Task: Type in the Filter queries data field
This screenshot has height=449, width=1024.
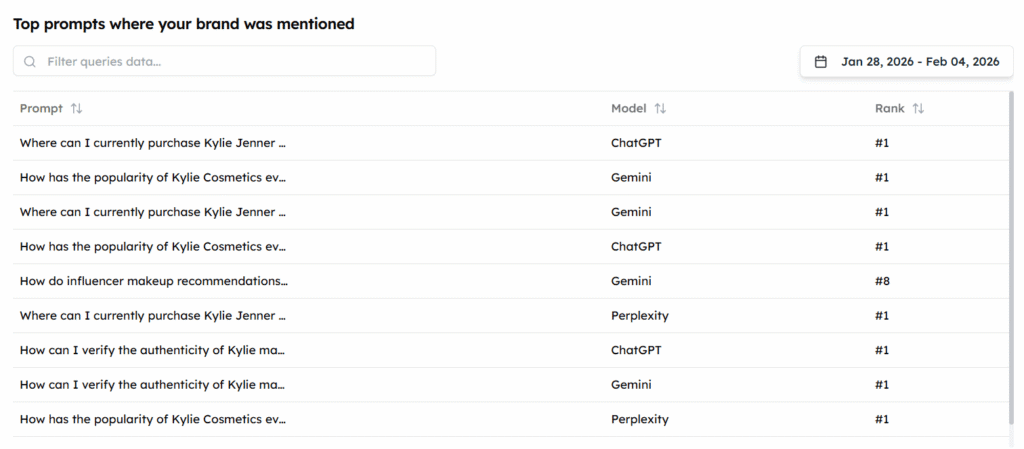Action: pyautogui.click(x=235, y=61)
